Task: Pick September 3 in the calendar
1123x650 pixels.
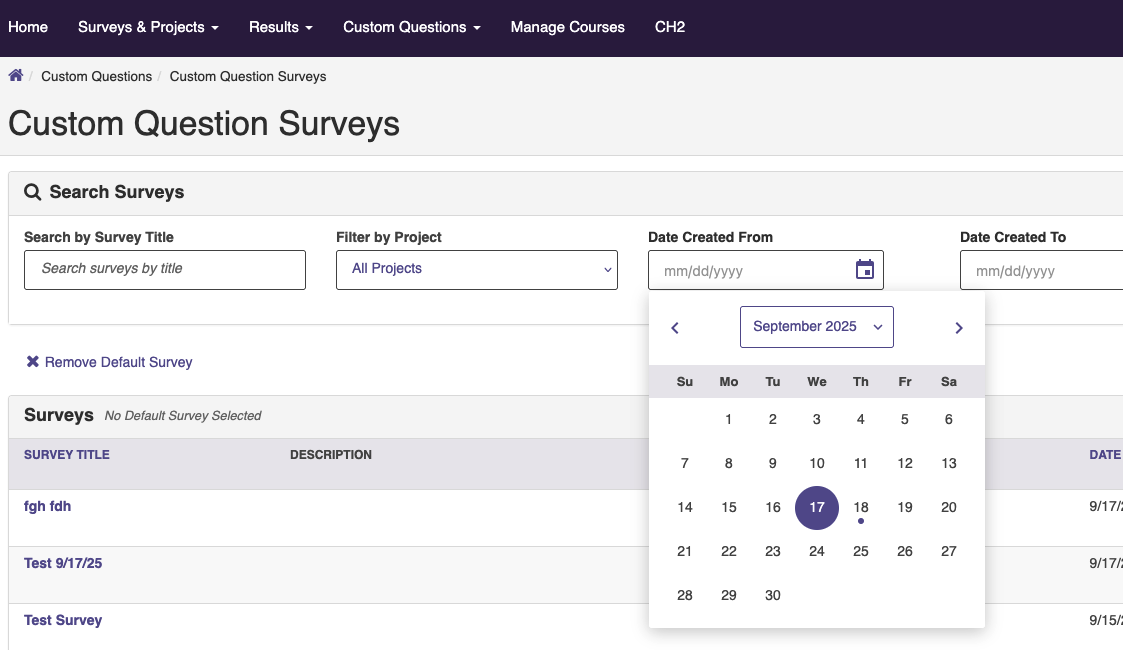Action: coord(816,419)
